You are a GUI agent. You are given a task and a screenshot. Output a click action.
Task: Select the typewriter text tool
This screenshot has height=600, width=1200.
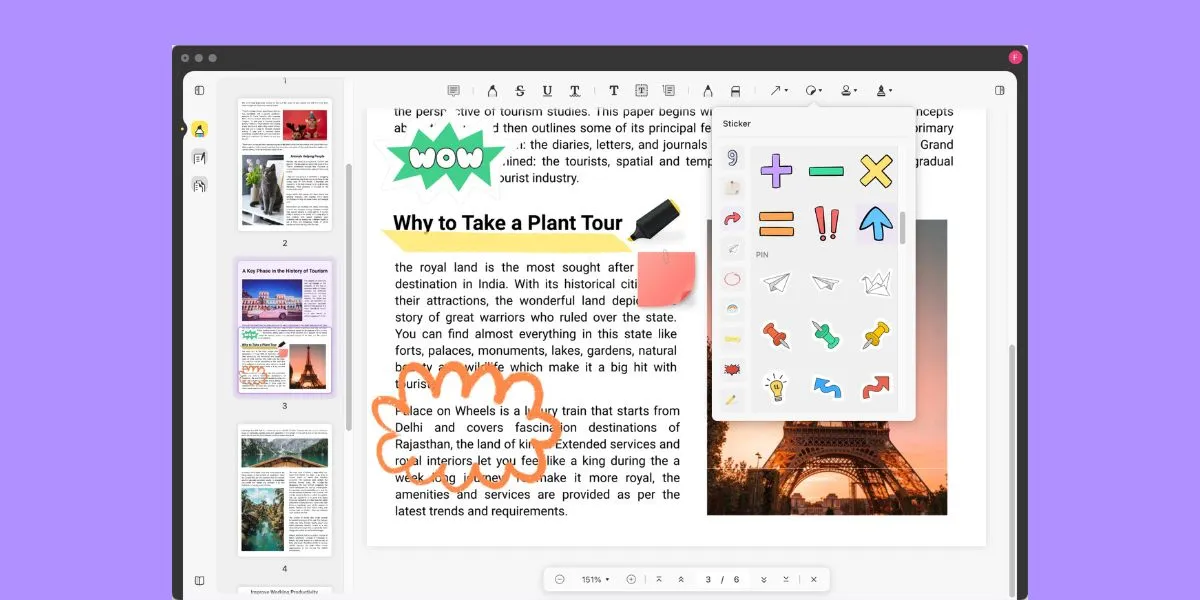[614, 91]
